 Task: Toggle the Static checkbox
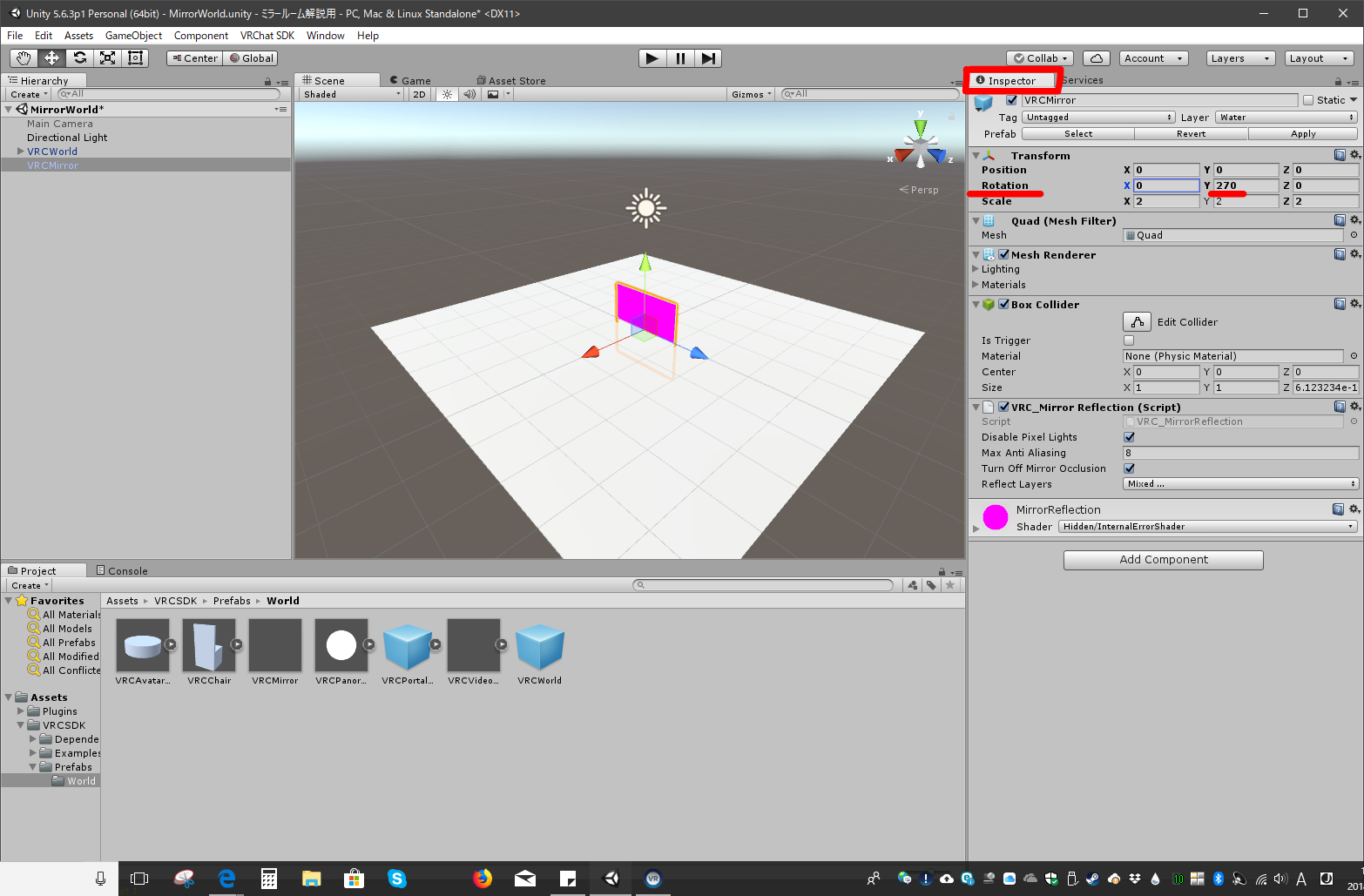point(1308,100)
